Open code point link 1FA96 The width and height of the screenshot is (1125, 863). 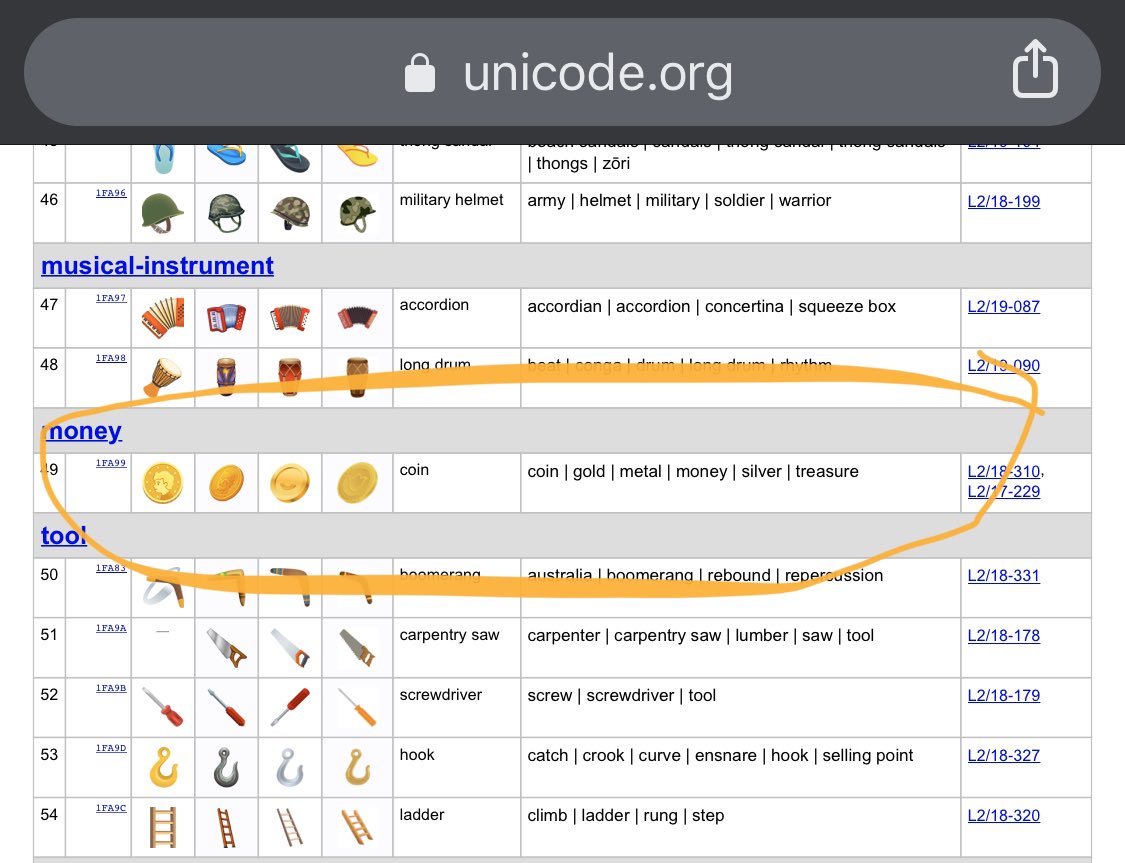[x=111, y=193]
